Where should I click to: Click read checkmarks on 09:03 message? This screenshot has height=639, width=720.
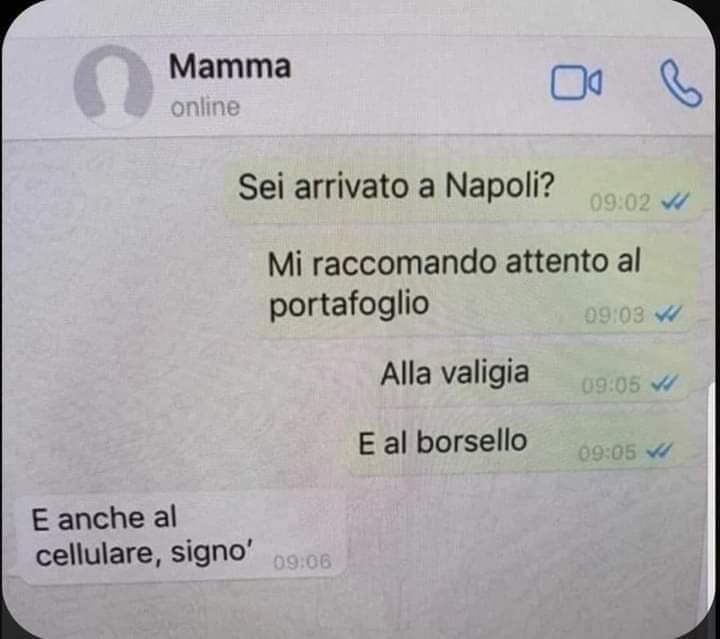pyautogui.click(x=668, y=314)
